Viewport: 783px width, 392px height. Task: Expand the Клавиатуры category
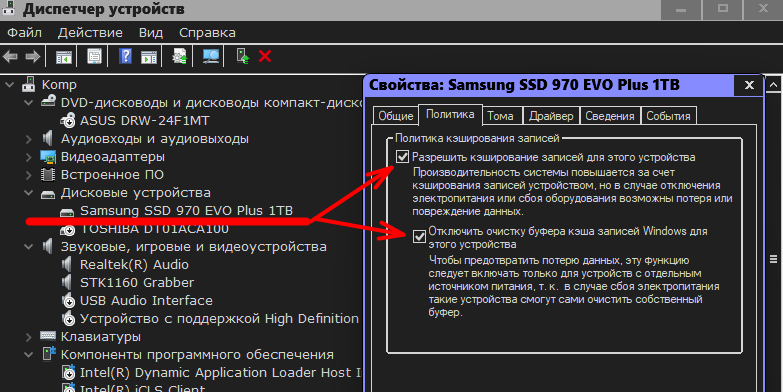29,337
